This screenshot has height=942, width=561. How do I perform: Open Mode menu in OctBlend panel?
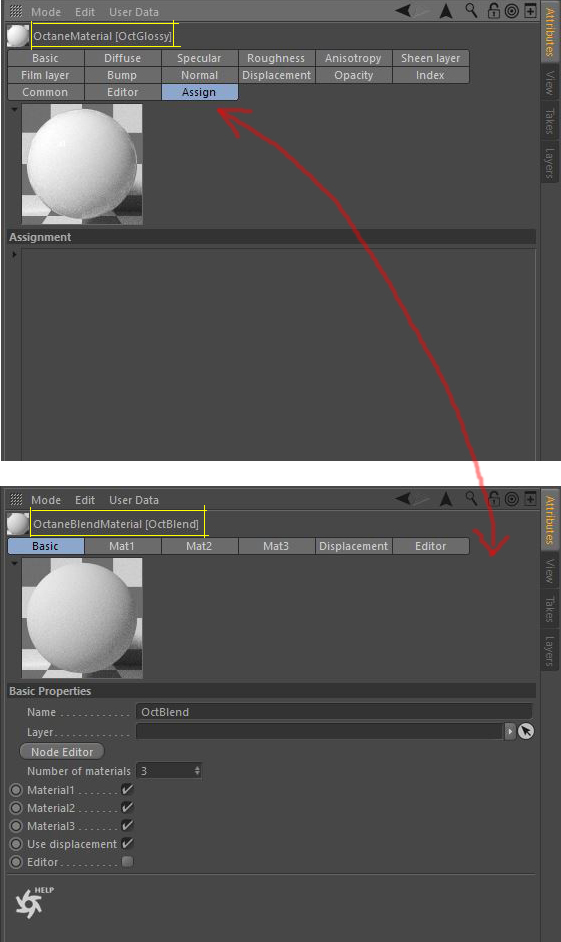click(x=46, y=500)
